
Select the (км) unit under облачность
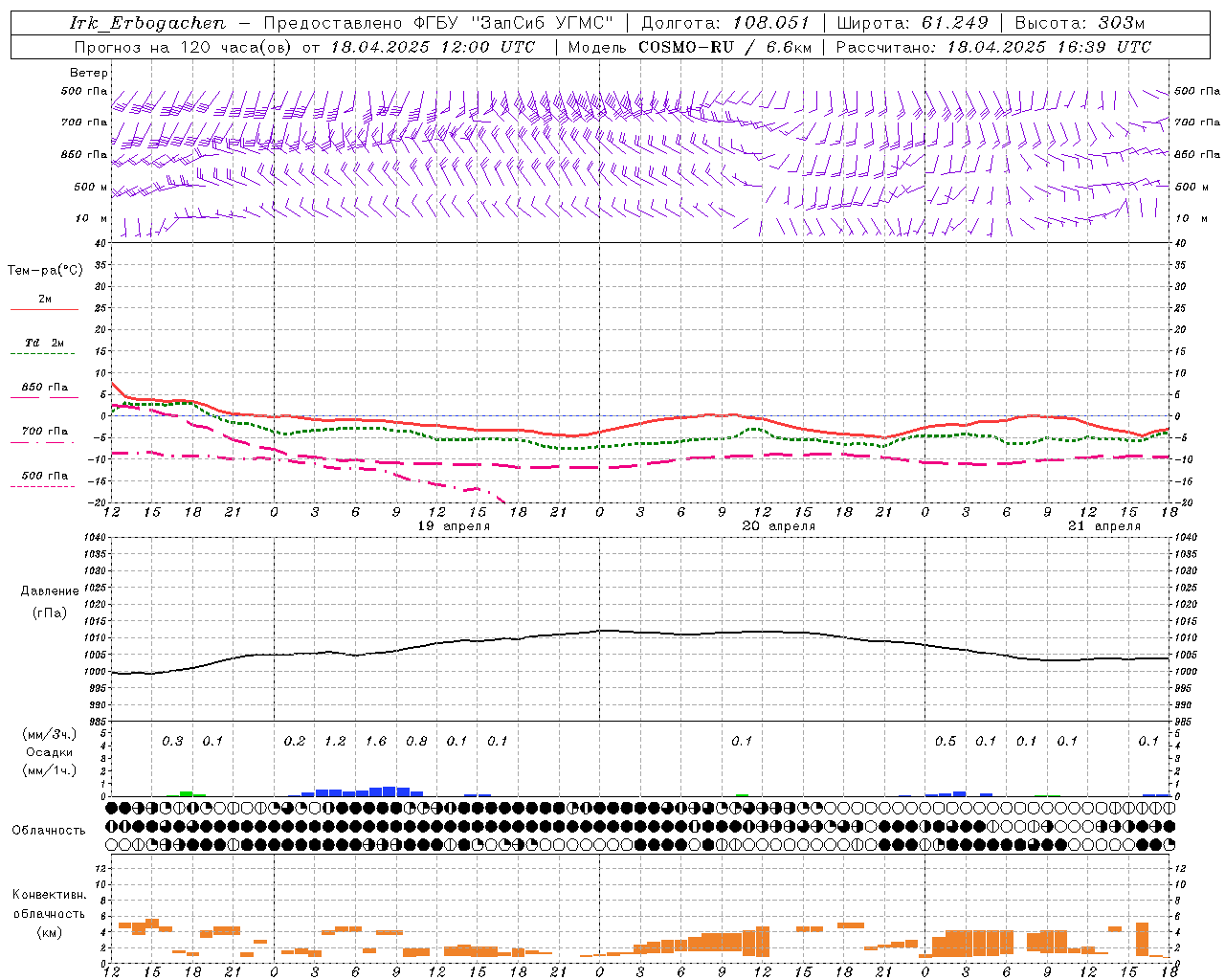(49, 932)
